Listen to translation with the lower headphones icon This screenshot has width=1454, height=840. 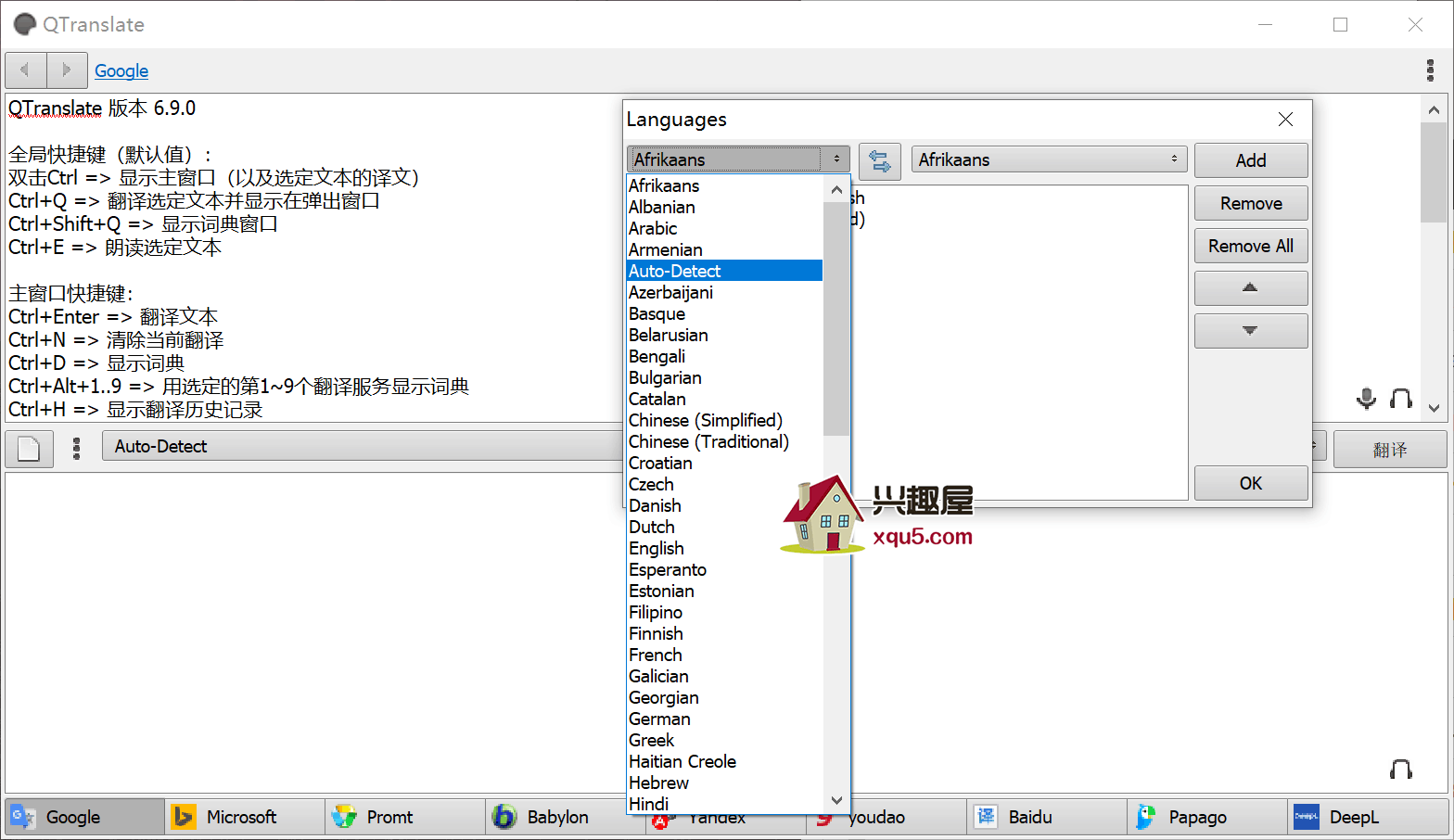1401,769
